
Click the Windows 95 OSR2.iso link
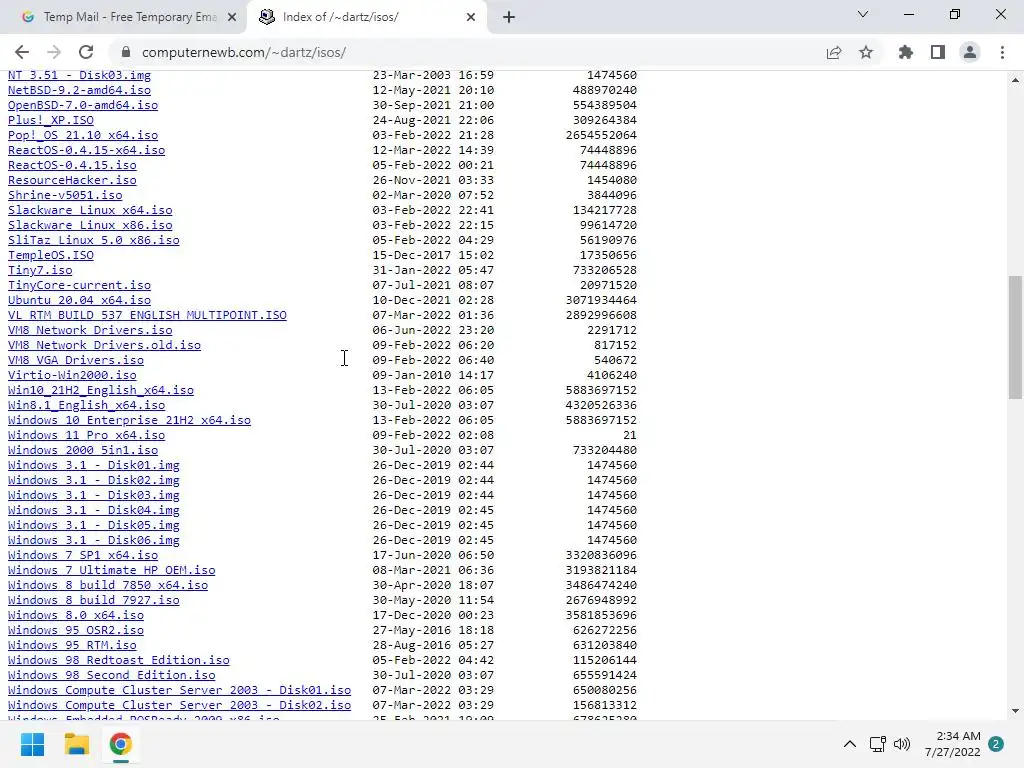click(76, 631)
